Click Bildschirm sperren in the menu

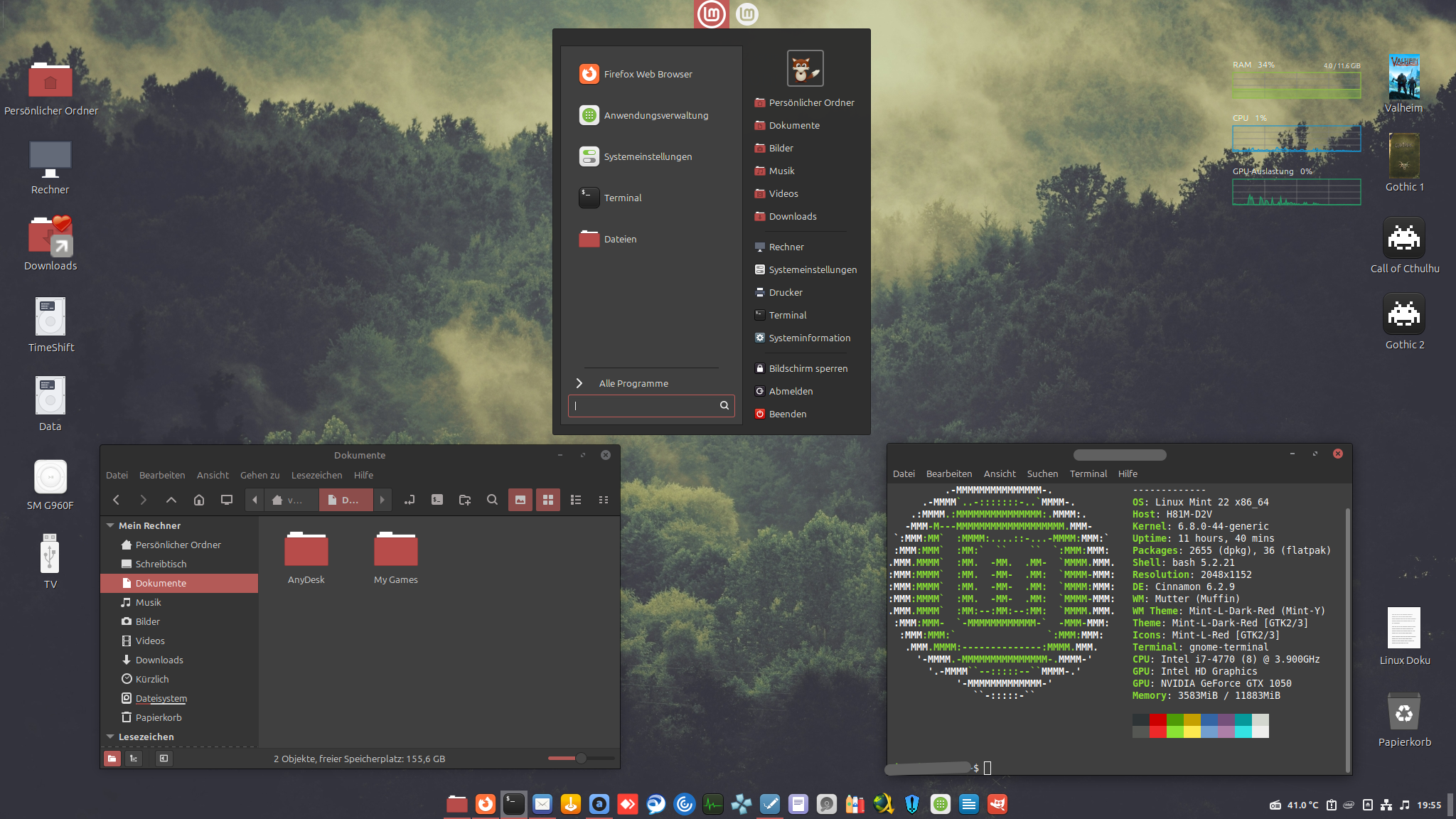click(808, 368)
